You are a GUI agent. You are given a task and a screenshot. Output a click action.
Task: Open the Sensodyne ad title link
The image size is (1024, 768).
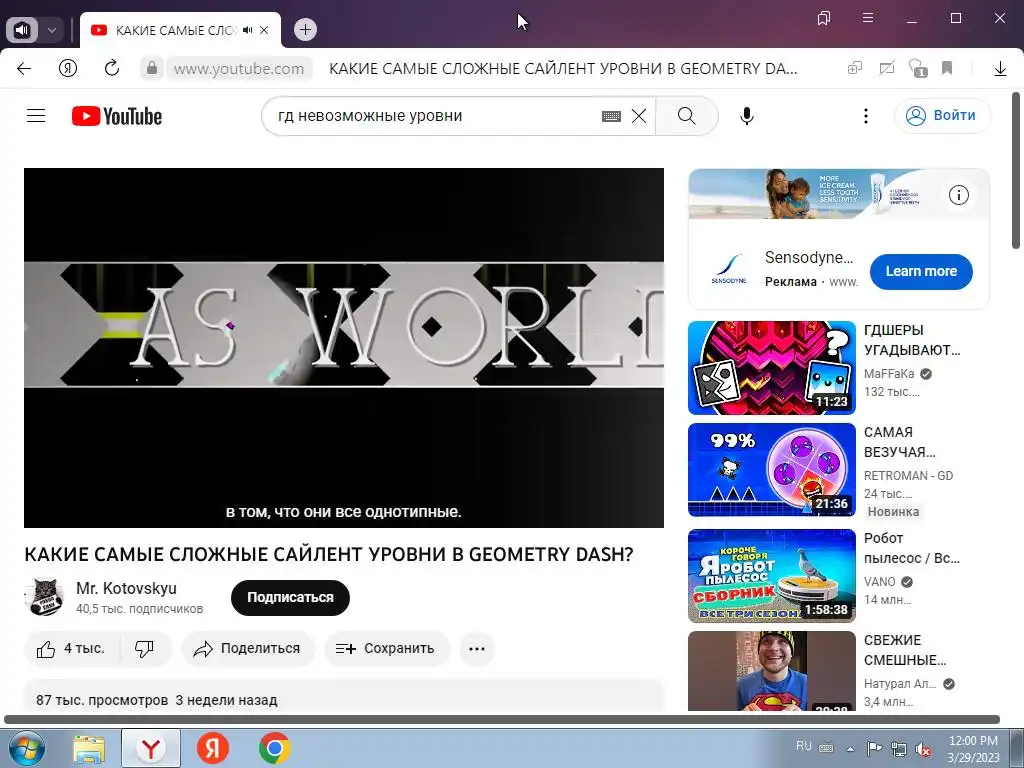tap(808, 257)
